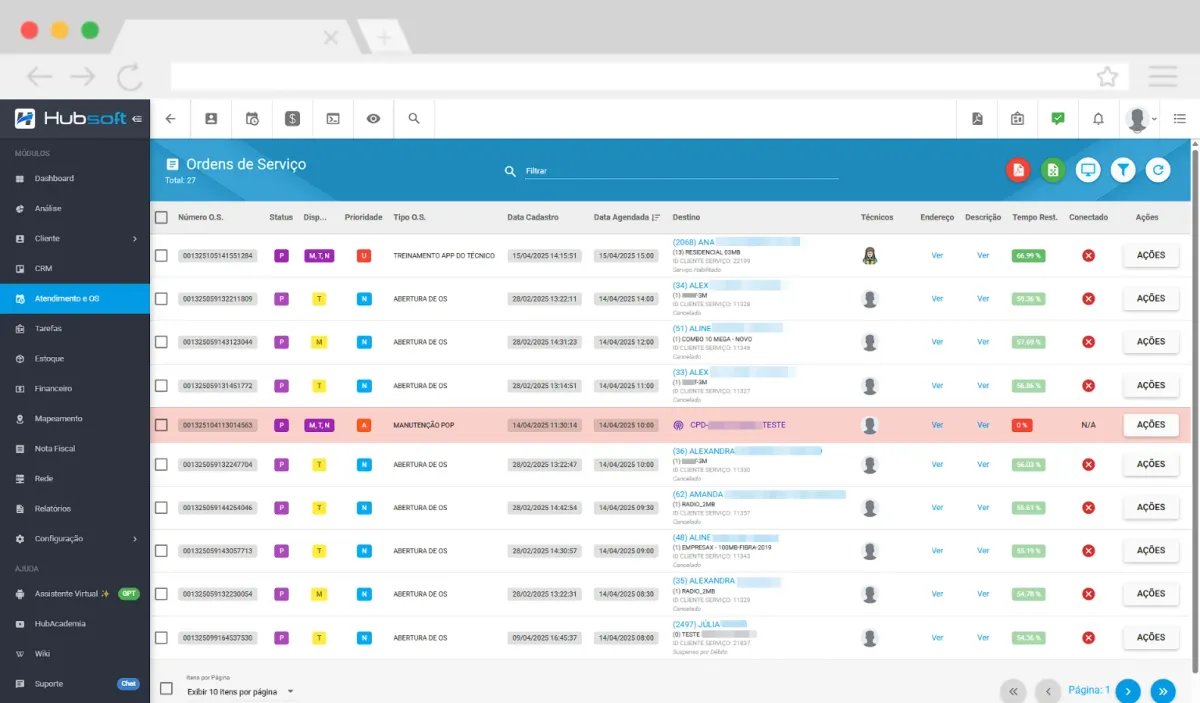1200x703 pixels.
Task: Check the row for O.S. 001325059144264046
Action: (x=161, y=507)
